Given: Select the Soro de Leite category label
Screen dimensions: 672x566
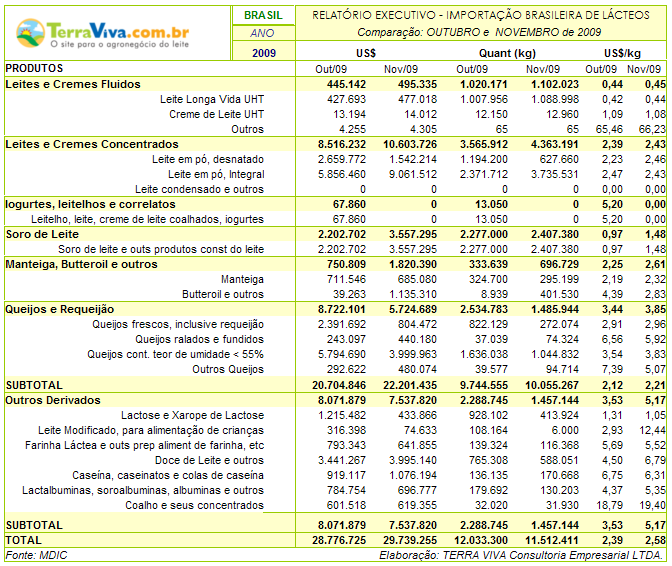Looking at the screenshot, I should coord(42,234).
